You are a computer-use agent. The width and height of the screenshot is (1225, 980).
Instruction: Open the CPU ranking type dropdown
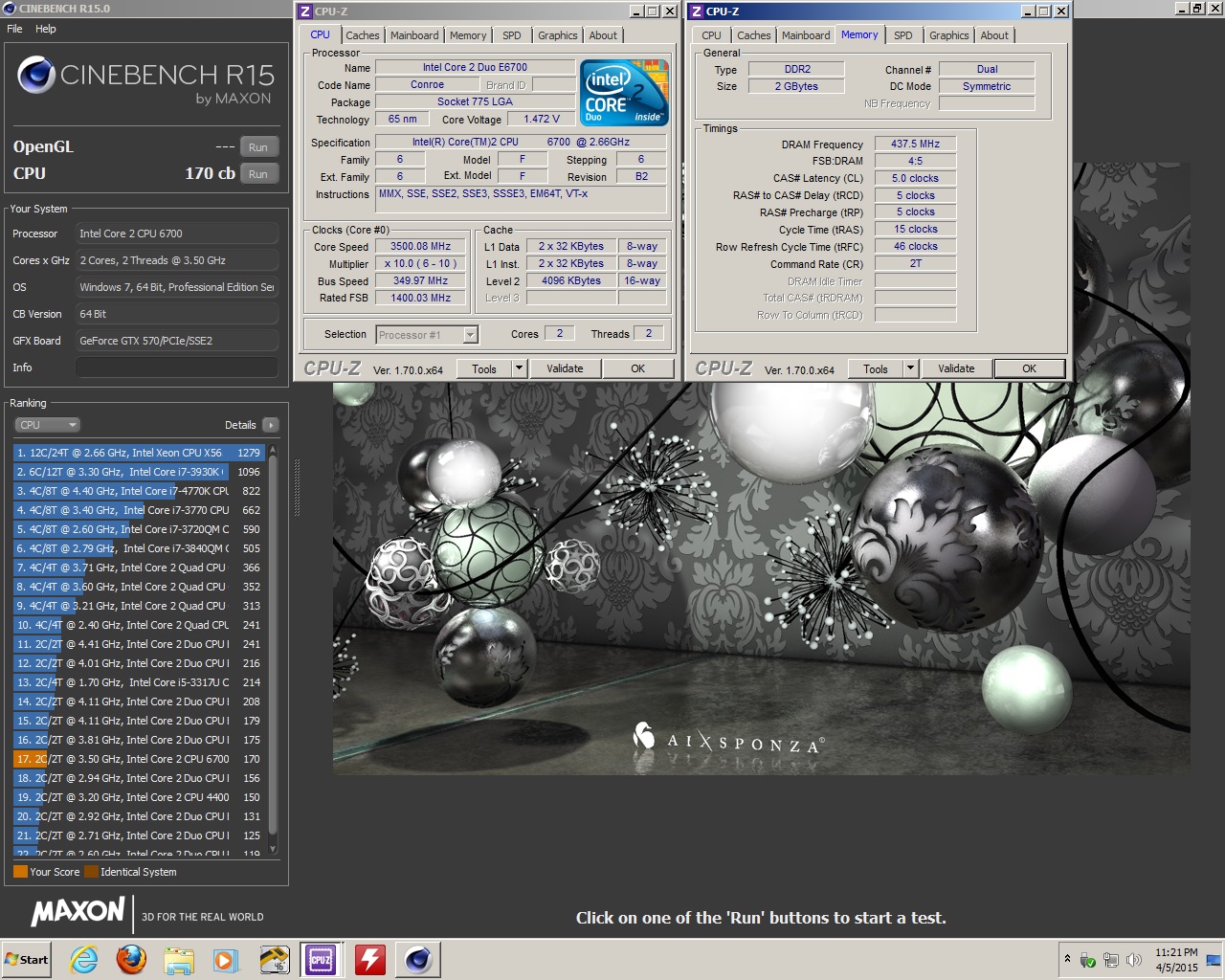(47, 425)
